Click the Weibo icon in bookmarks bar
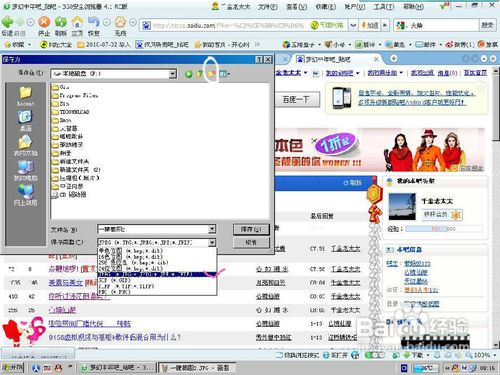 coord(449,44)
